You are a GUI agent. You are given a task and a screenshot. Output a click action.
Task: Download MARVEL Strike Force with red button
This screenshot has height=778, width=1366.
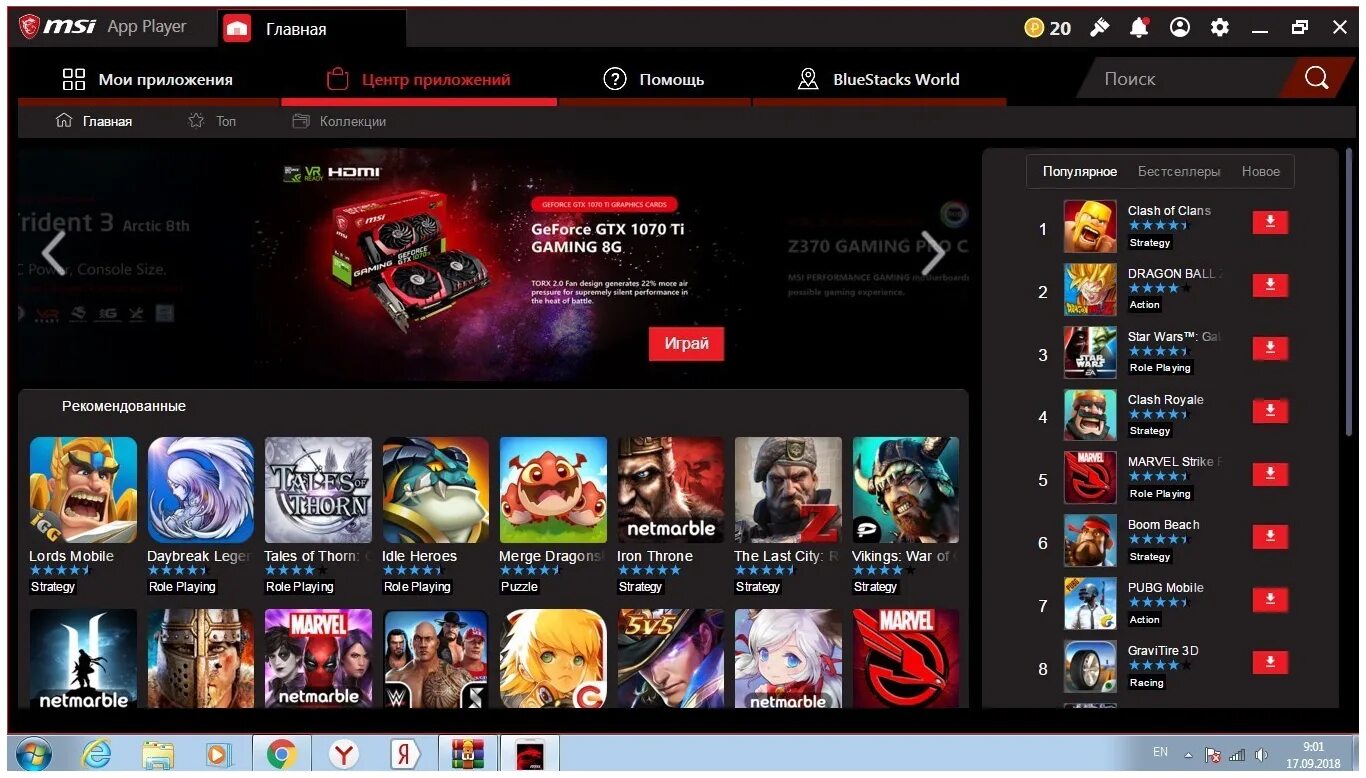(1270, 474)
